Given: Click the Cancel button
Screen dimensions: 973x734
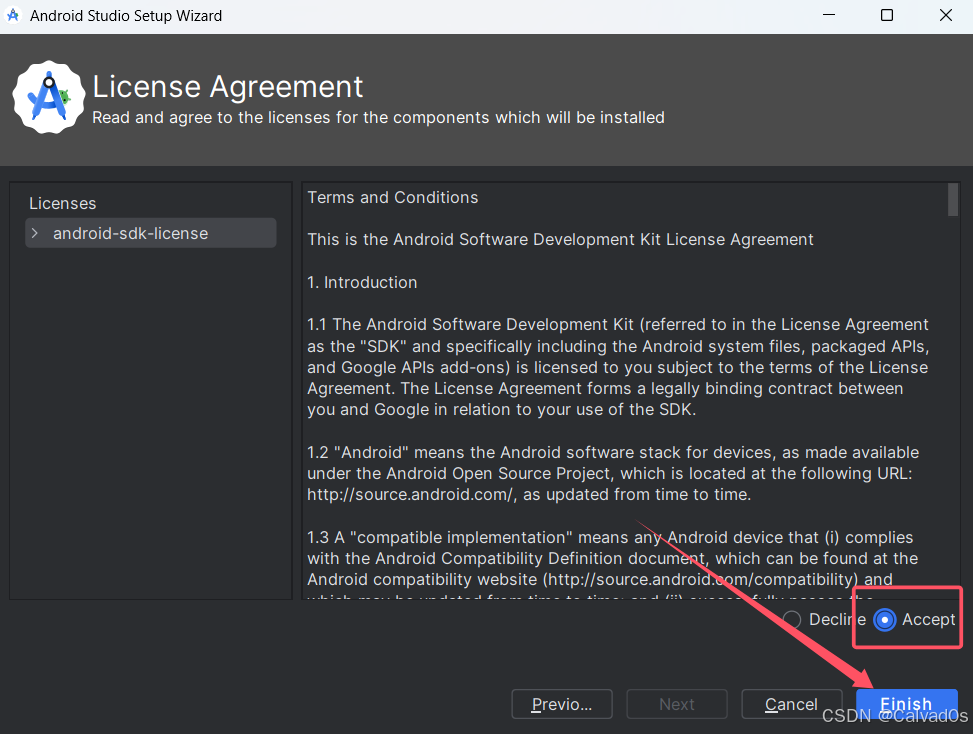Looking at the screenshot, I should click(x=791, y=704).
